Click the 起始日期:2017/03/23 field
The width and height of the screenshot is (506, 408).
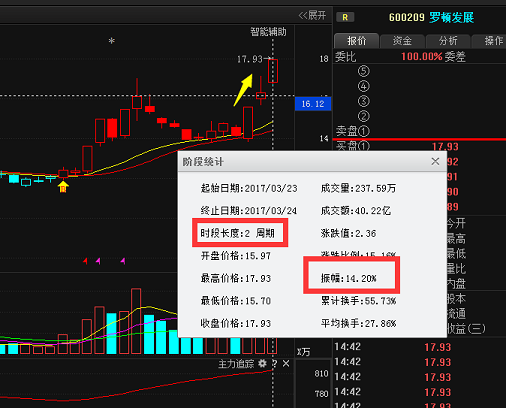click(x=249, y=188)
